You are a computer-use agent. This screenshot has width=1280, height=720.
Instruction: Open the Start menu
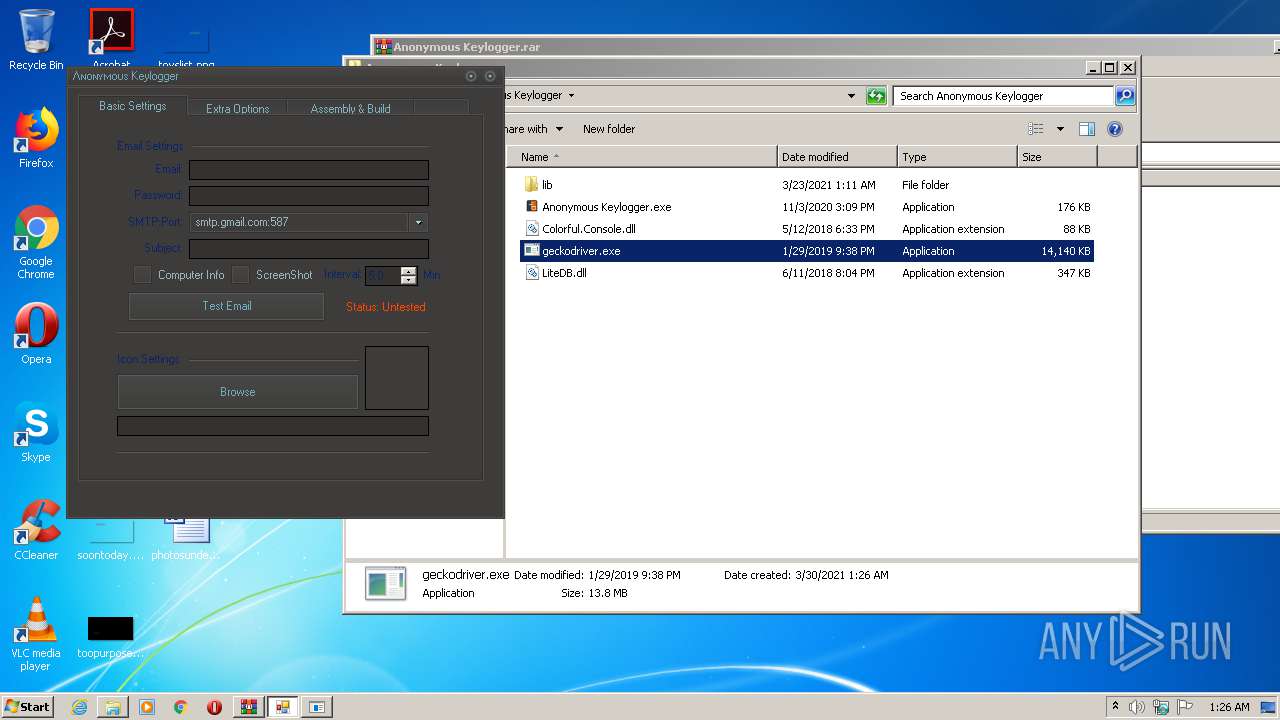pos(27,707)
